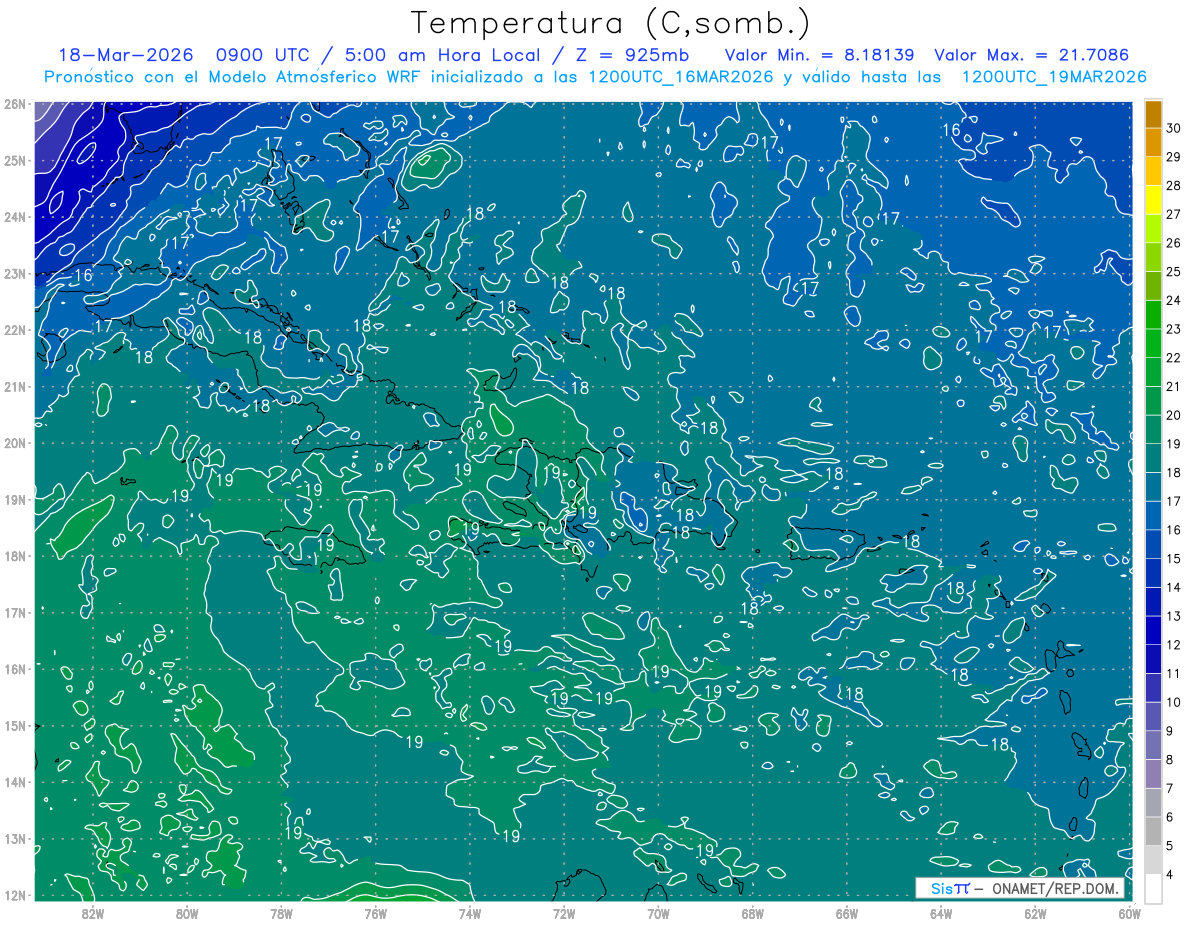Screen dimensions: 1200x927
Task: Click the "19N" latitude axis label
Action: click(15, 499)
